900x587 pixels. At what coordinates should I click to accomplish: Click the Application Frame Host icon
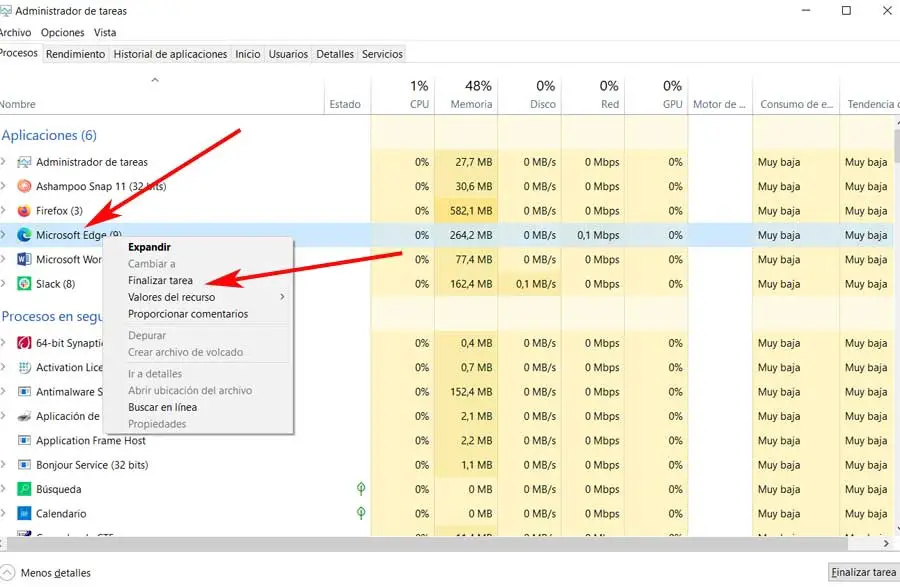(x=24, y=441)
